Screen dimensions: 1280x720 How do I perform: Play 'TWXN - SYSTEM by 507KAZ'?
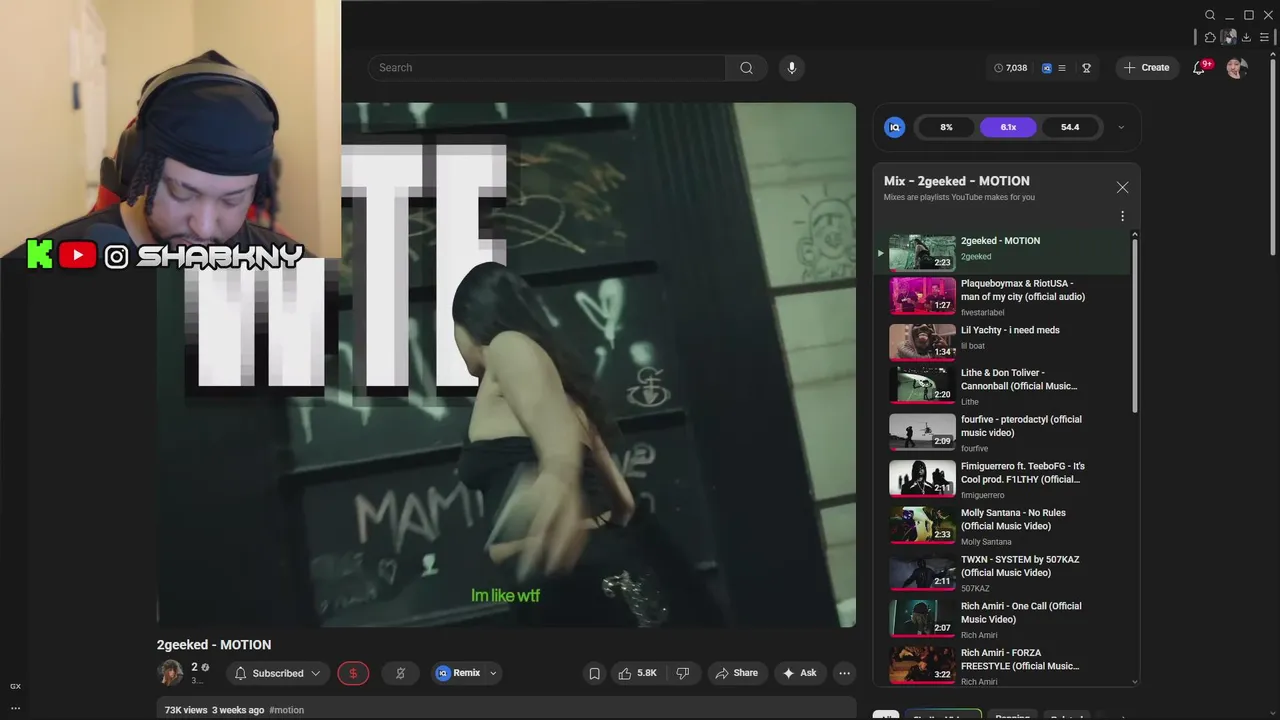pyautogui.click(x=1003, y=573)
